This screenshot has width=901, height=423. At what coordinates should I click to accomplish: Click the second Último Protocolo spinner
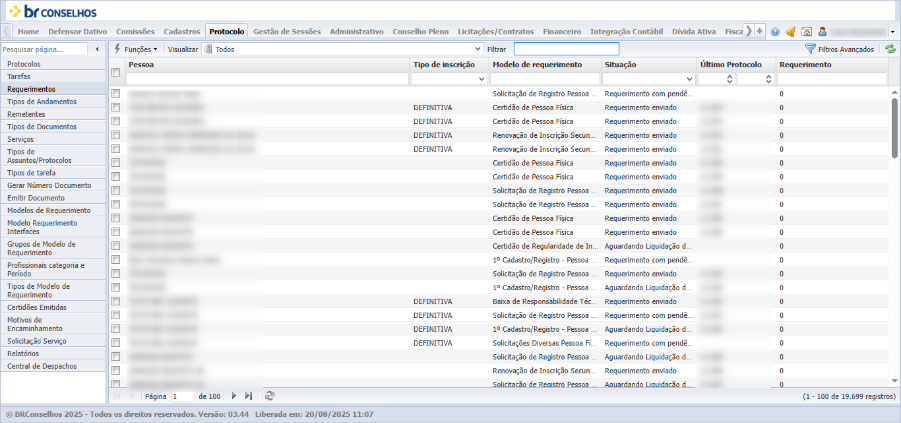769,79
